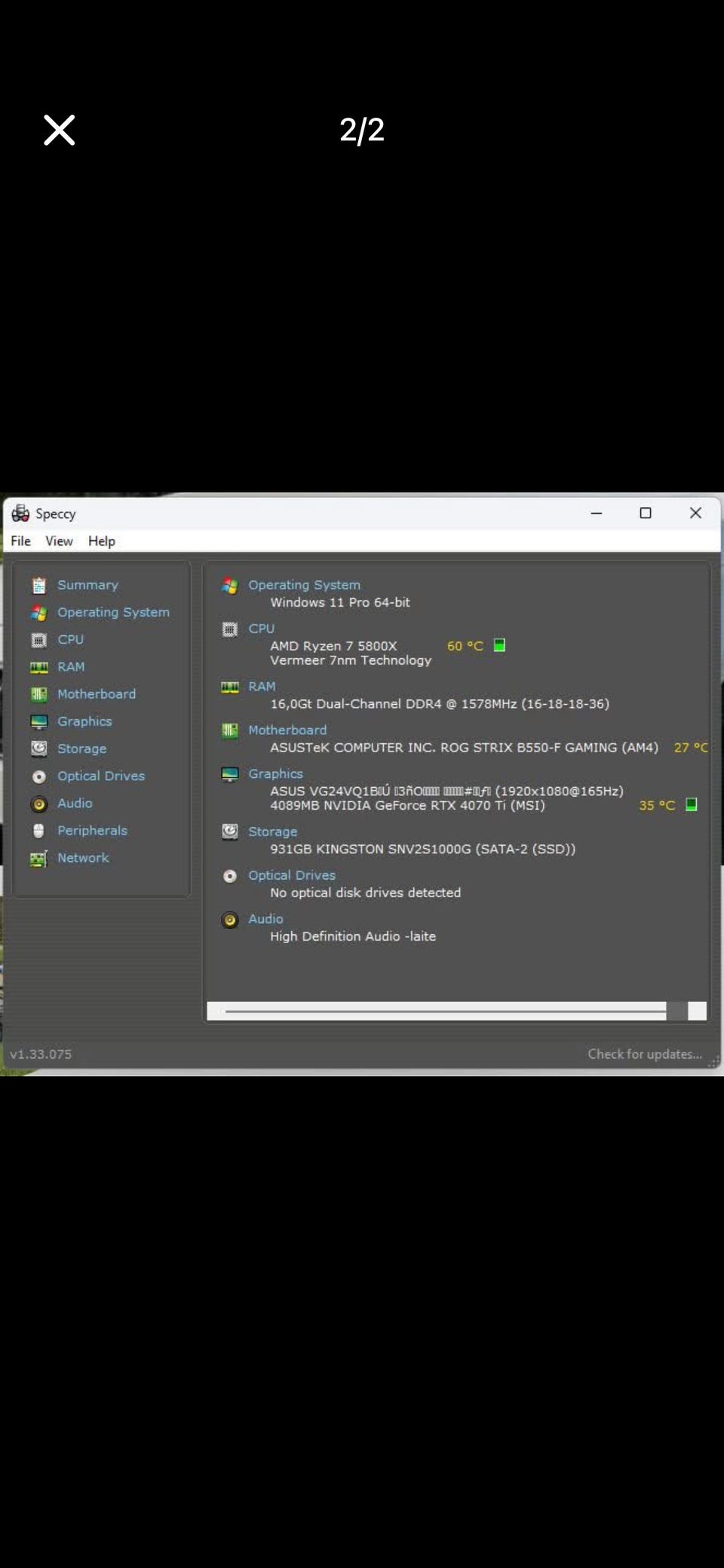Image resolution: width=724 pixels, height=1568 pixels.
Task: Click the No optical disk drives detected text
Action: tap(365, 893)
